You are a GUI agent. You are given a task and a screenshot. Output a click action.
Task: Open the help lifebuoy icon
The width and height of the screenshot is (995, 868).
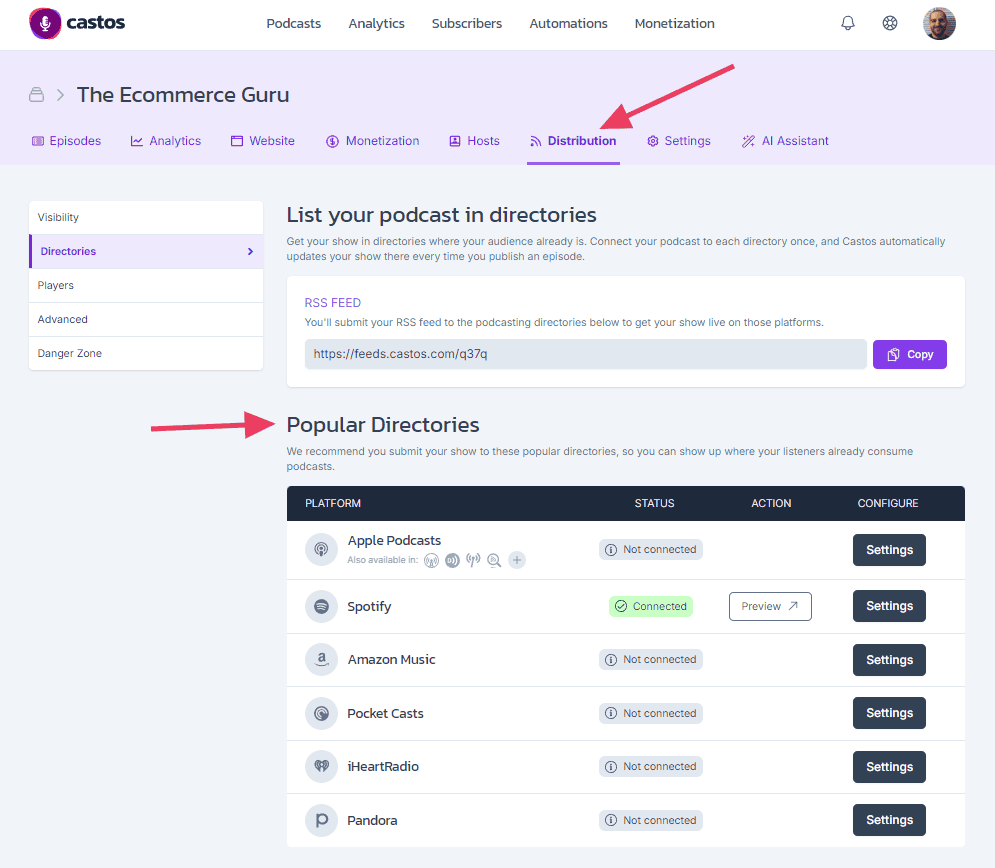tap(890, 23)
